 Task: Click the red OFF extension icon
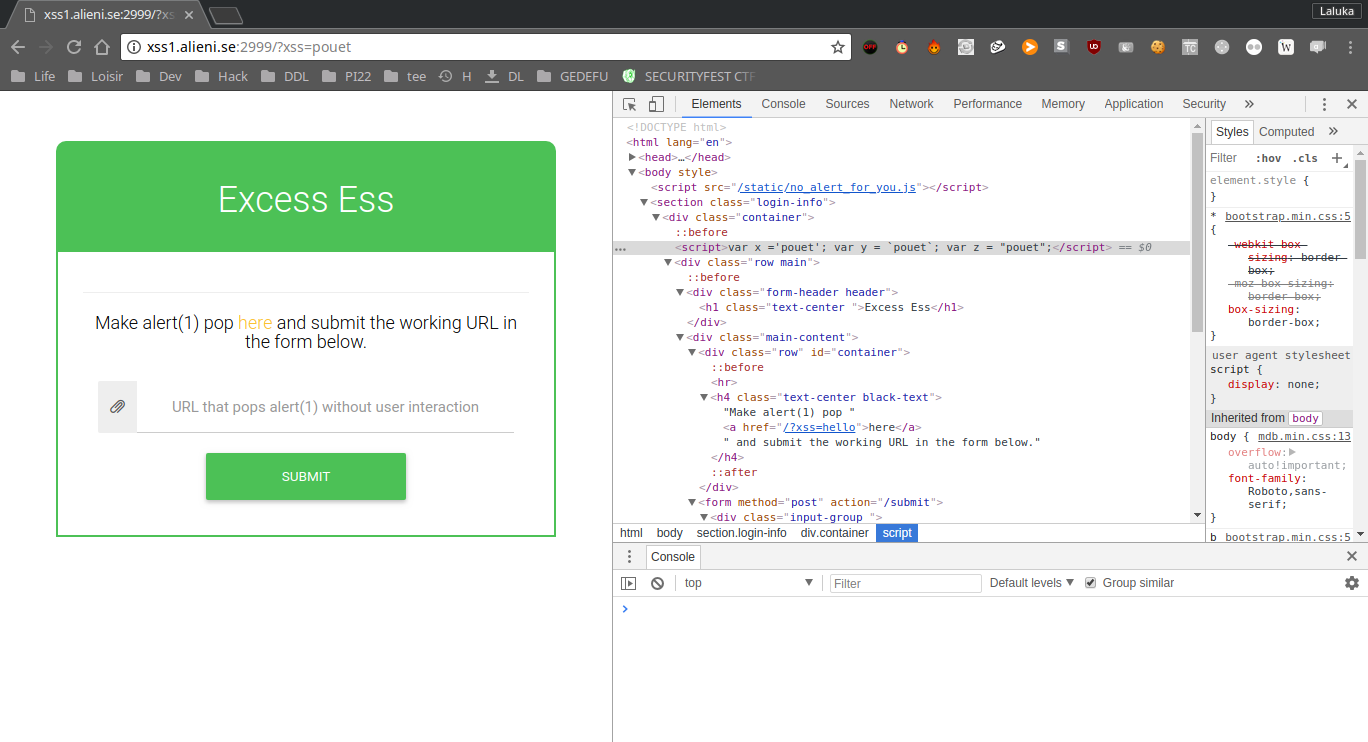[870, 47]
